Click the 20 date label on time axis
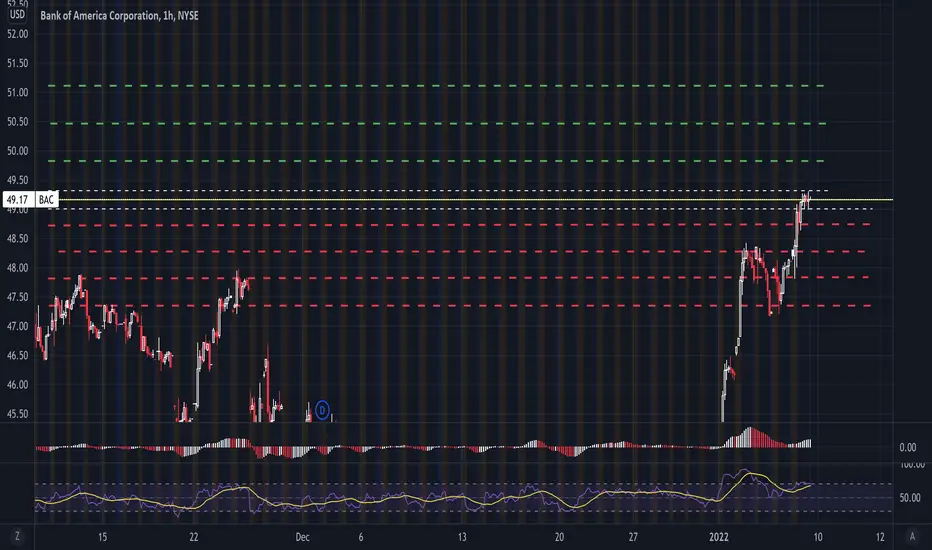Viewport: 932px width, 550px height. 559,537
